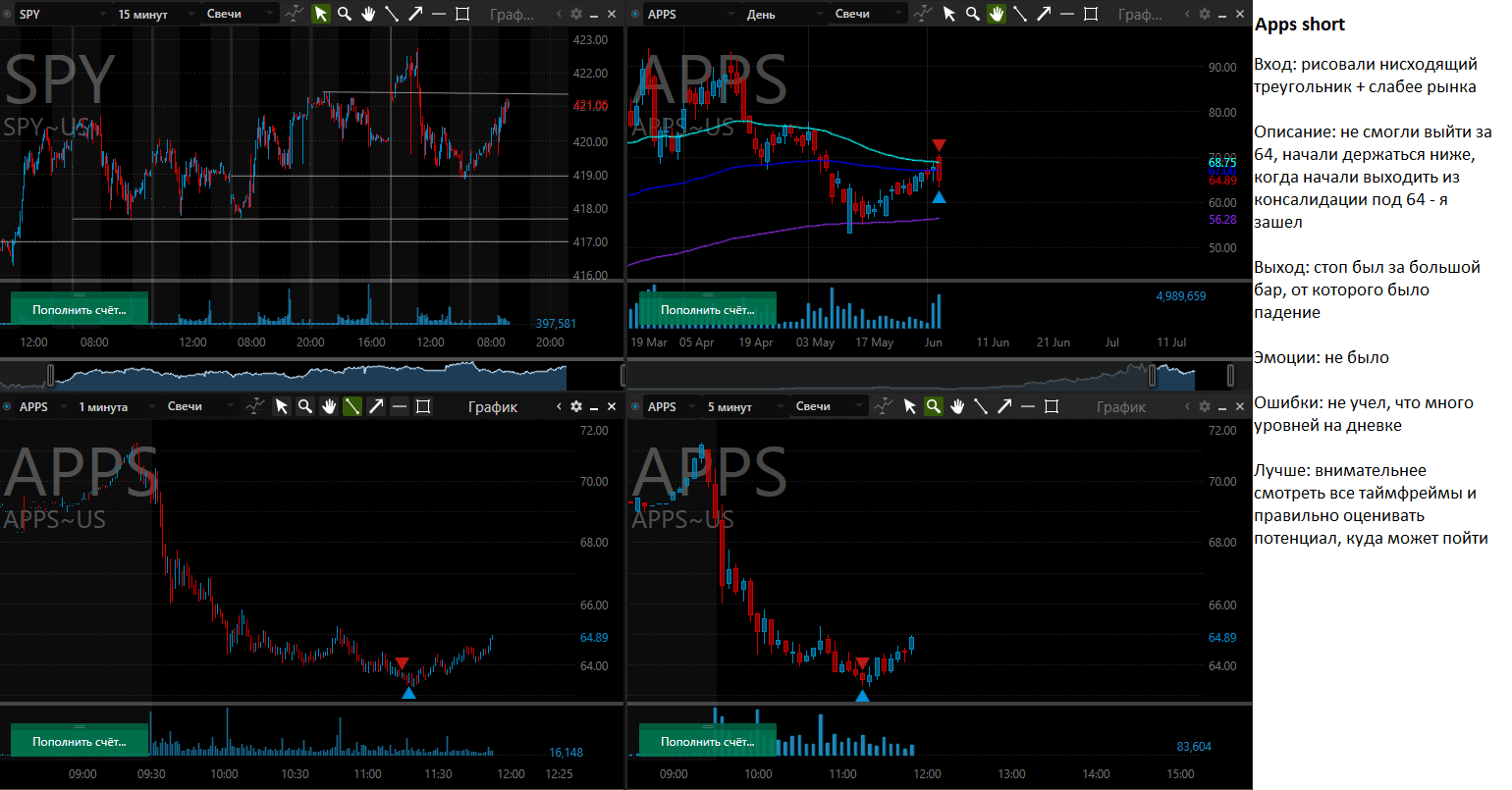Select rectangle tool in APPS 5-minute chart

tap(1052, 406)
